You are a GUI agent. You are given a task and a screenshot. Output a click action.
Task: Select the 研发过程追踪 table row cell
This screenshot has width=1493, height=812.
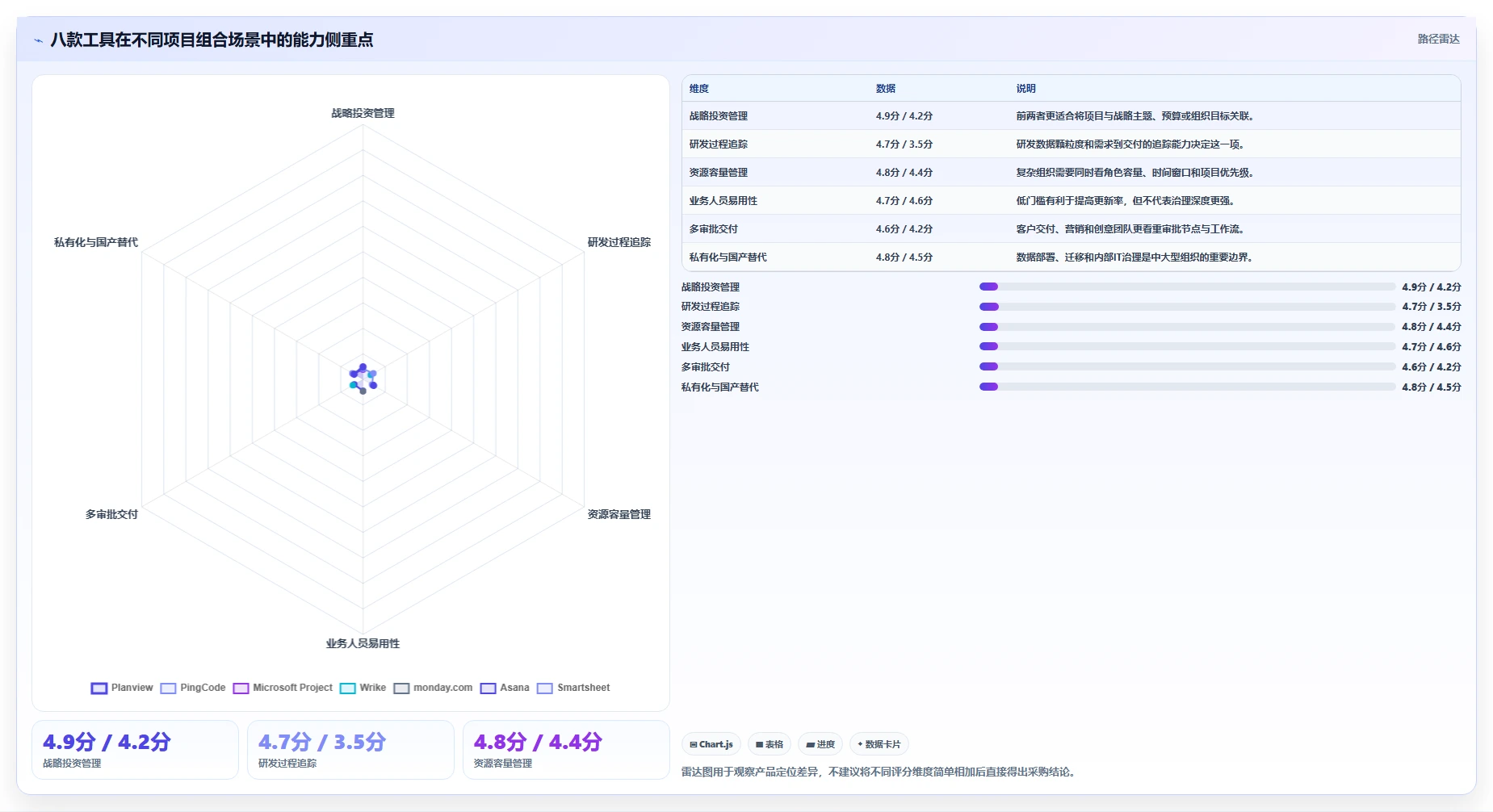click(719, 144)
